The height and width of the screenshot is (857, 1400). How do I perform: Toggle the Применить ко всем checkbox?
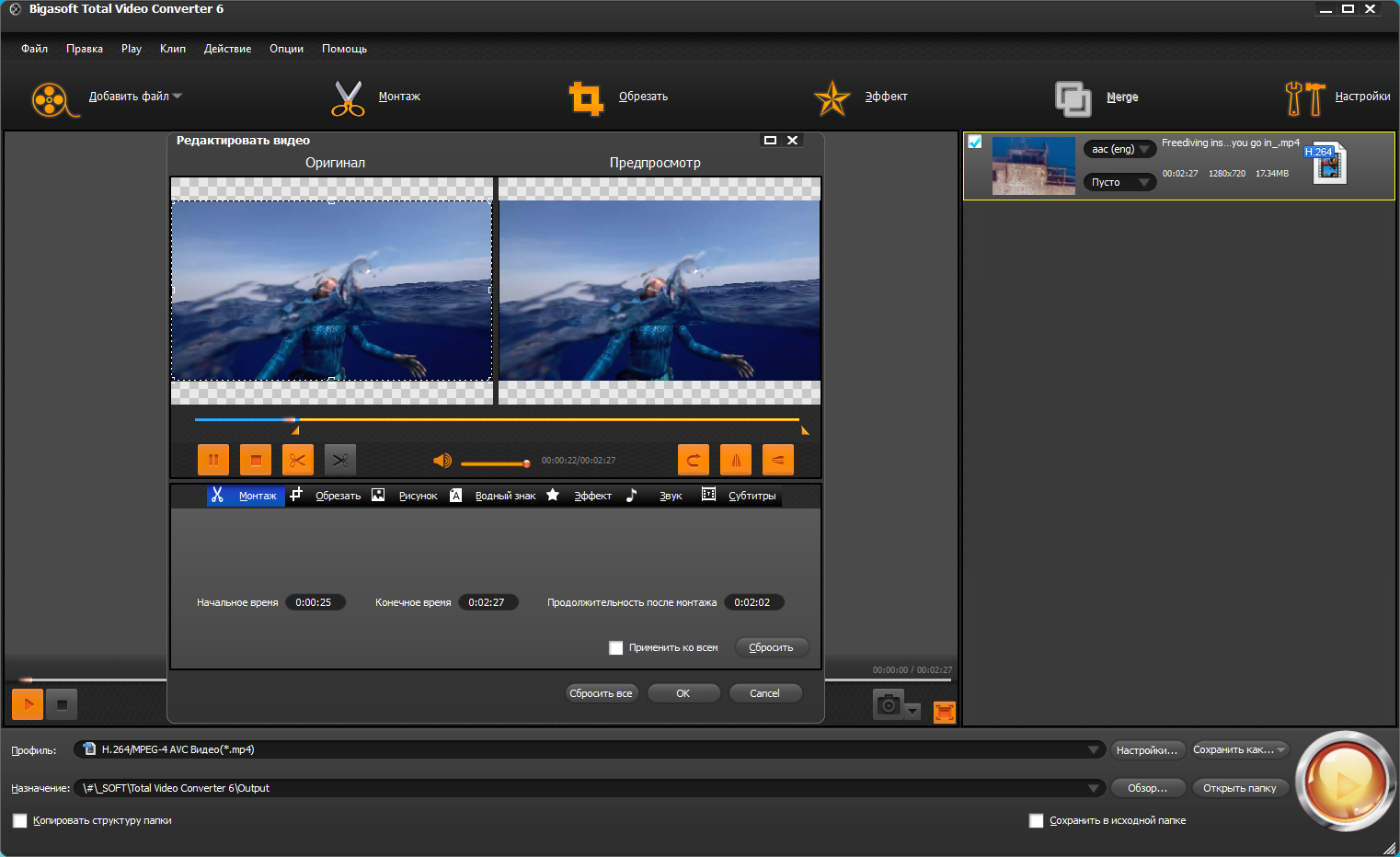pos(616,648)
